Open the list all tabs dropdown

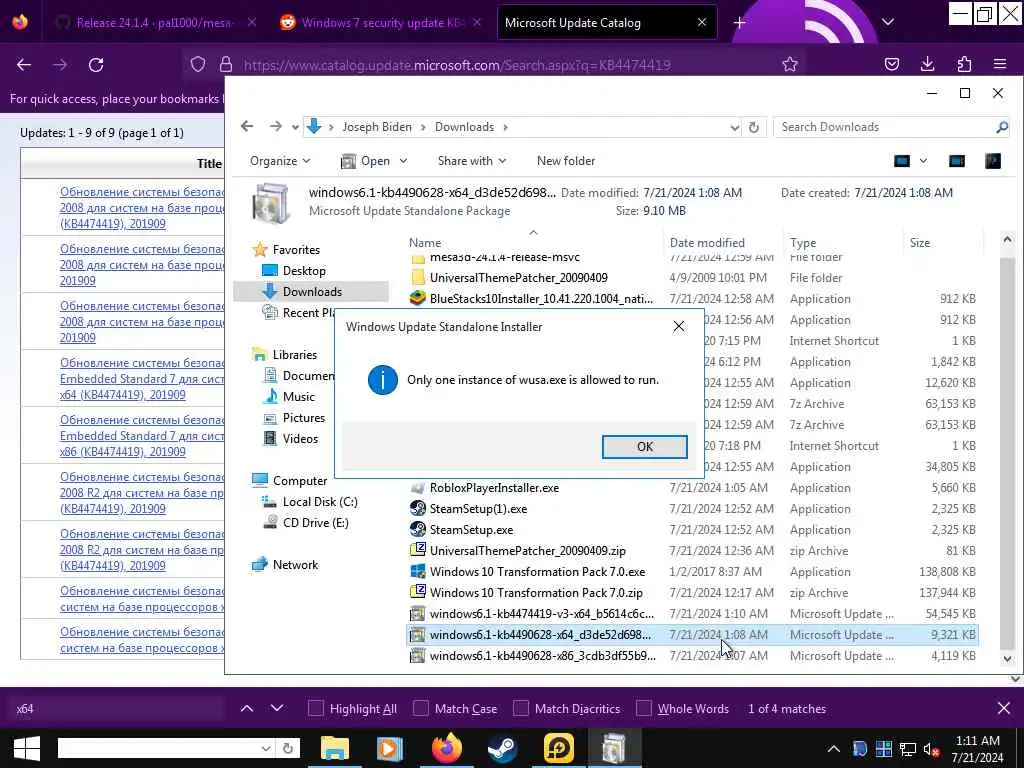[888, 22]
